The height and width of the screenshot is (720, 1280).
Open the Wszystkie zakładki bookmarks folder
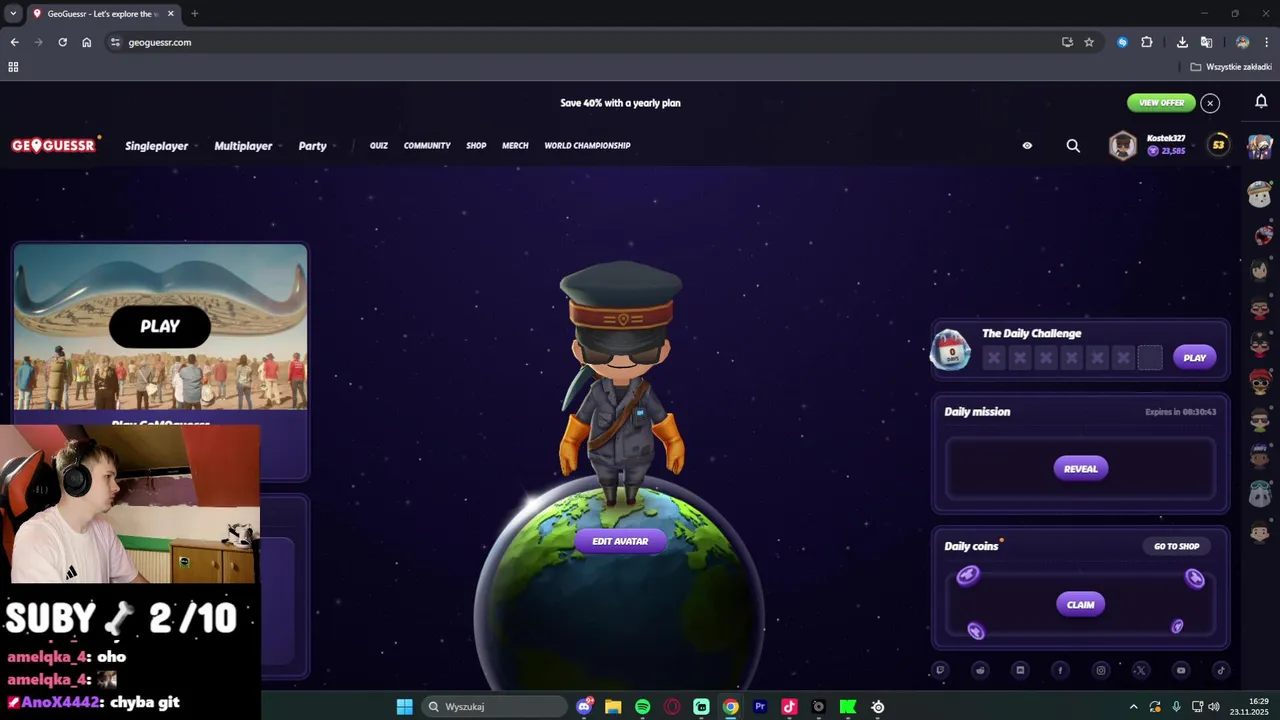(1231, 67)
